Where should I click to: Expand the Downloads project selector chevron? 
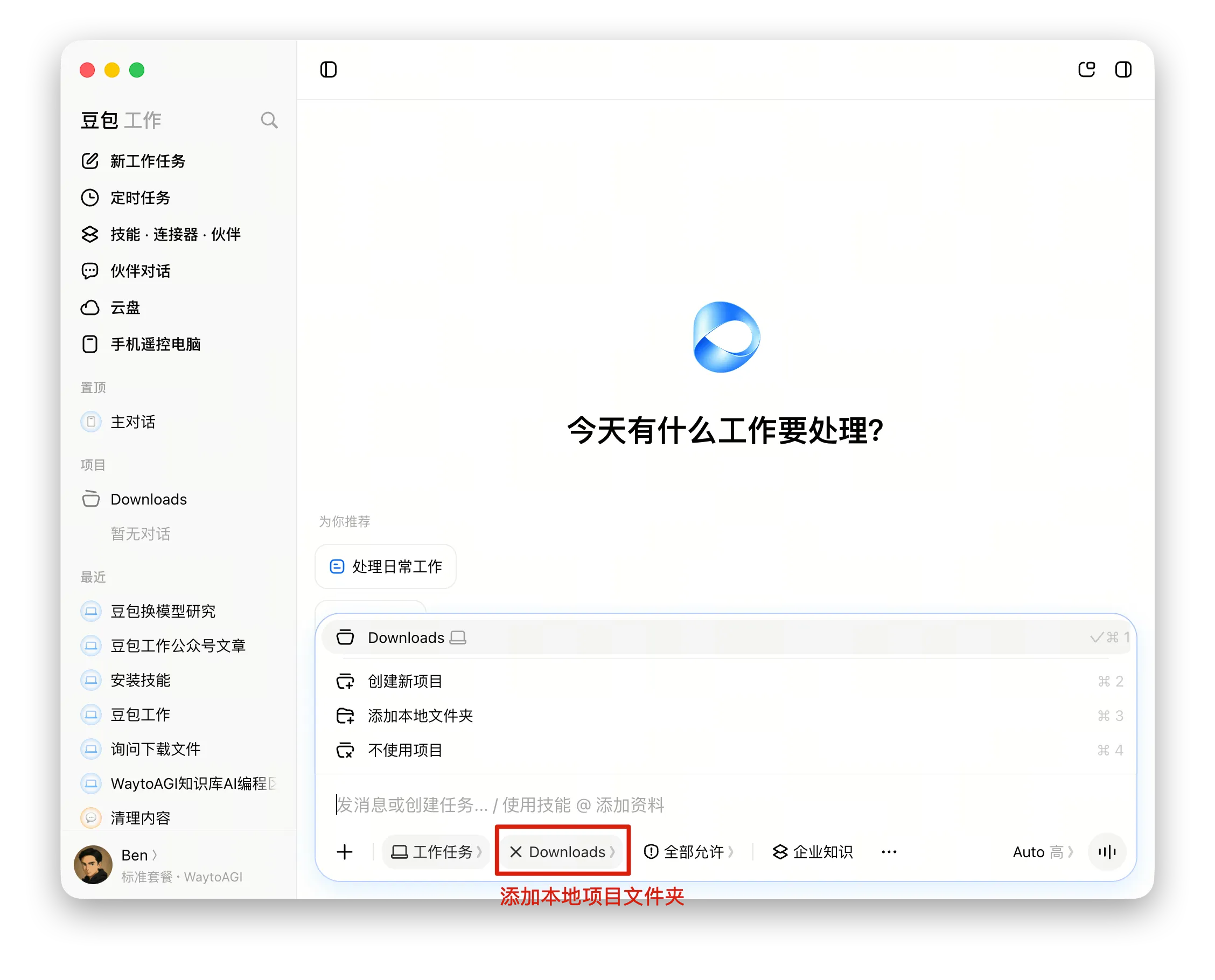(612, 852)
